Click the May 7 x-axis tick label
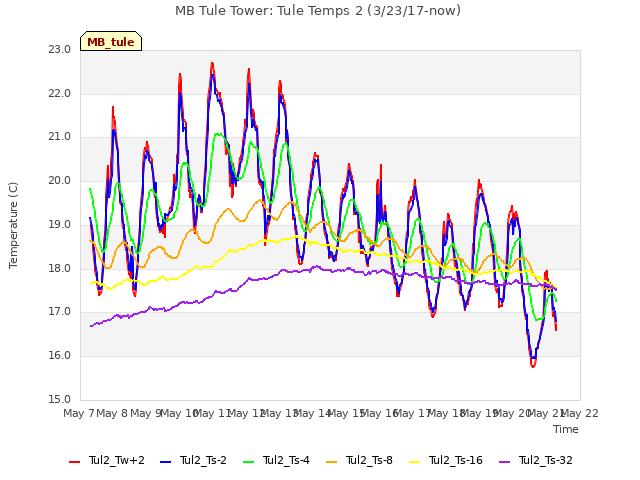This screenshot has width=640, height=480. coord(79,413)
